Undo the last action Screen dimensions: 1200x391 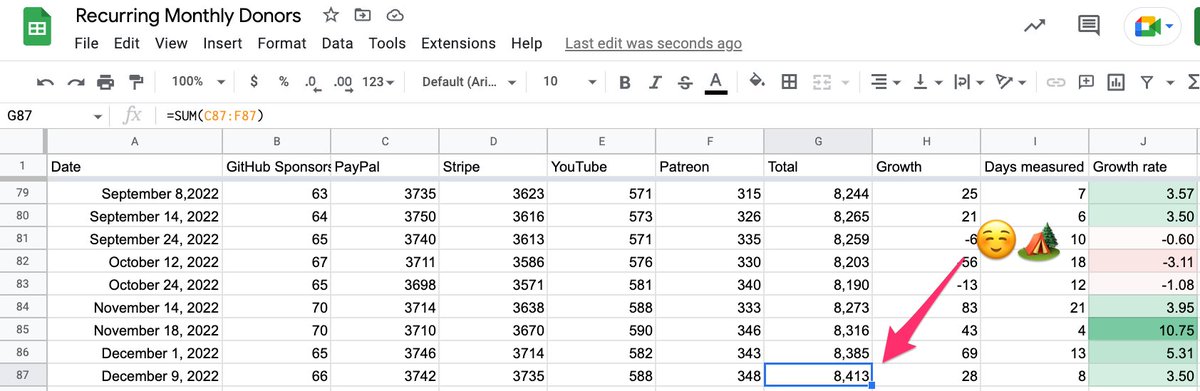tap(45, 82)
